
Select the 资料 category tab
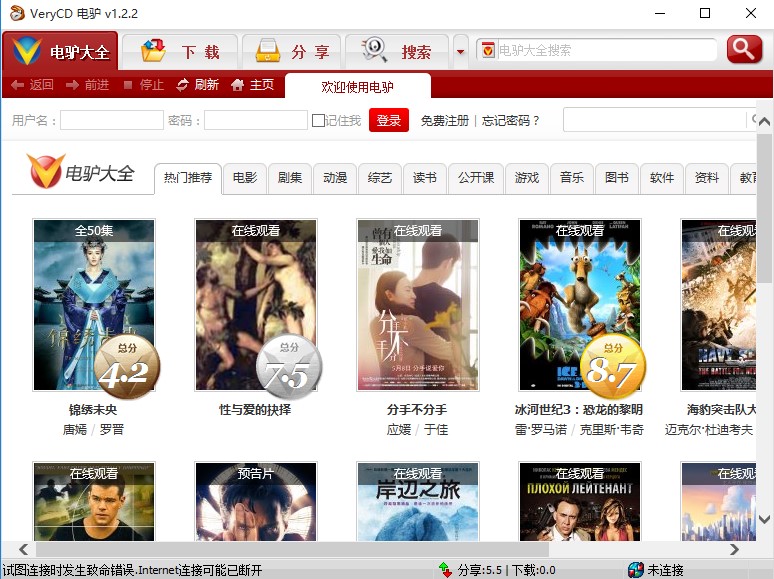click(707, 178)
